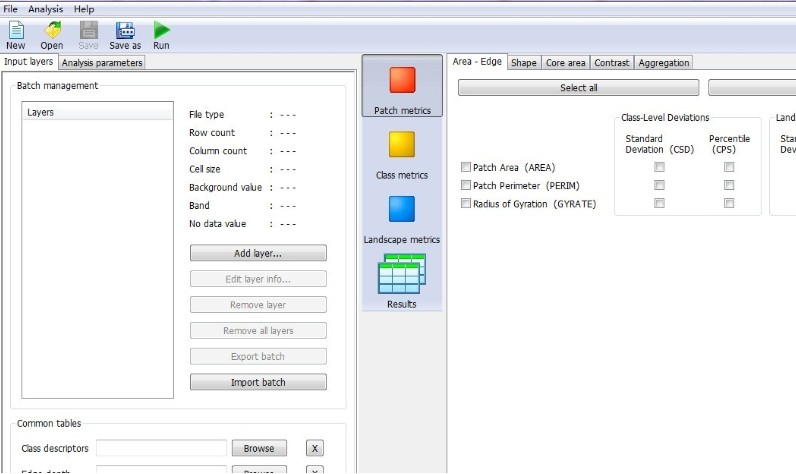Click the Batch management group title
Image resolution: width=796 pixels, height=474 pixels.
[x=57, y=86]
